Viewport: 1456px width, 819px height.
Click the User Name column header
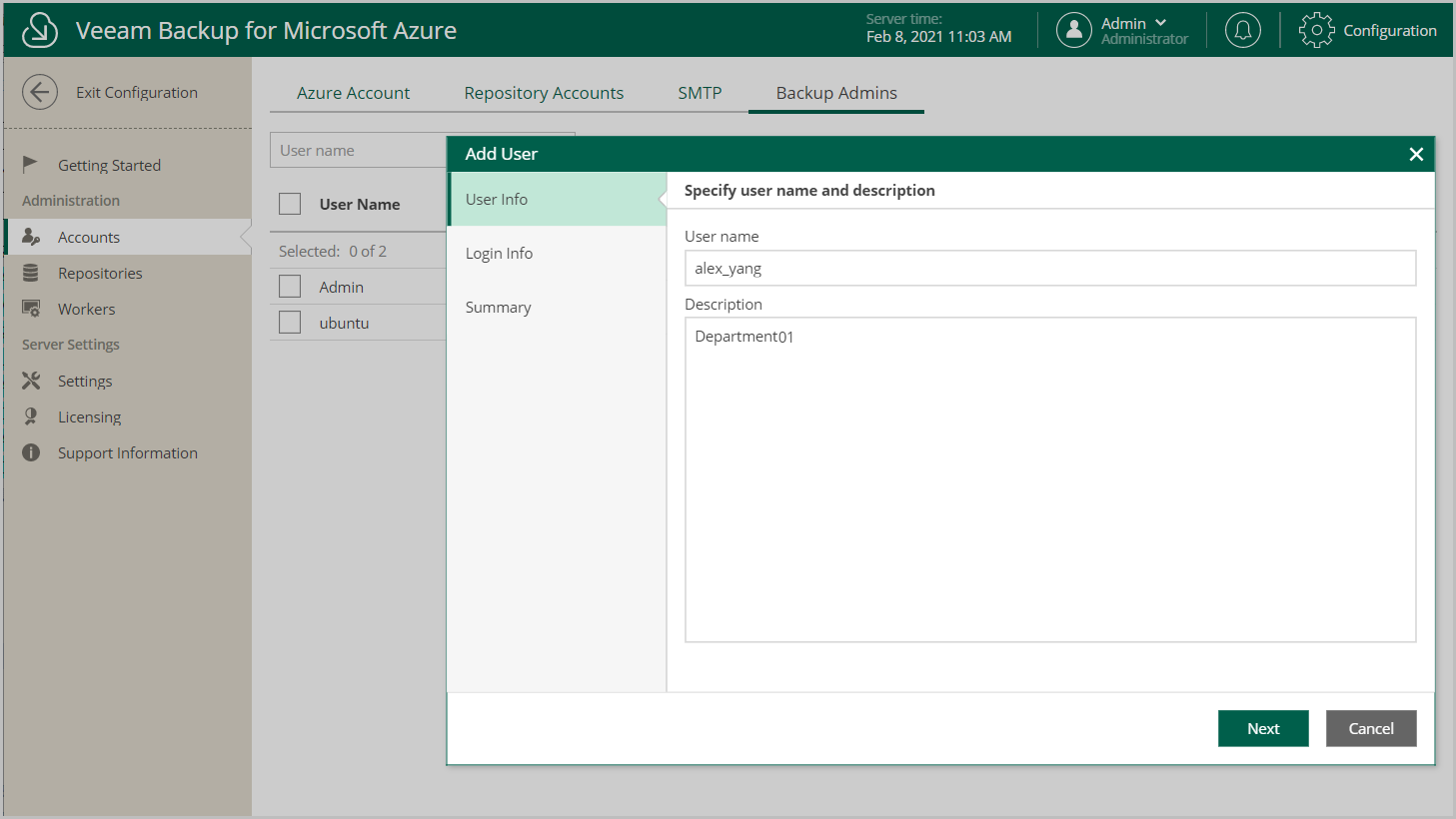(360, 204)
